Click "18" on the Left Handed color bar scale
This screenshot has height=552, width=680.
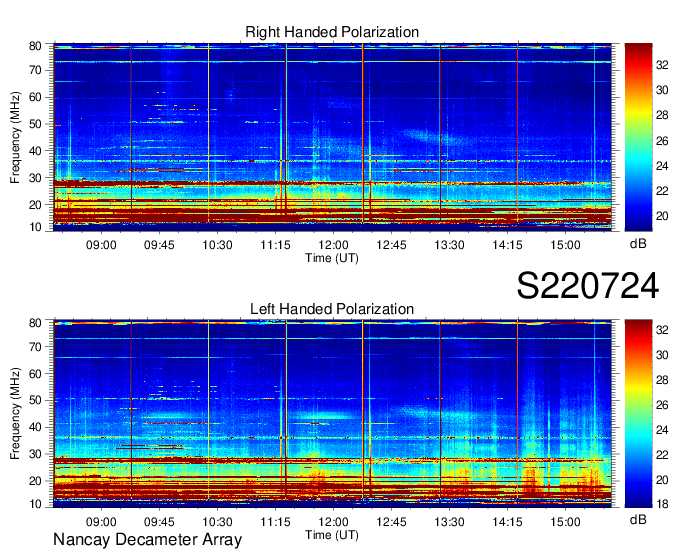coord(662,504)
